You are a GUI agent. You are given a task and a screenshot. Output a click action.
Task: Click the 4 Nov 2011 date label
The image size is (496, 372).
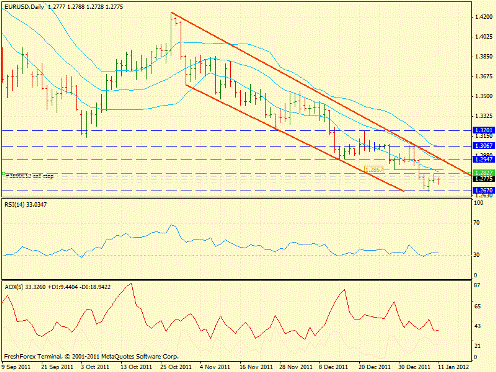click(x=215, y=367)
